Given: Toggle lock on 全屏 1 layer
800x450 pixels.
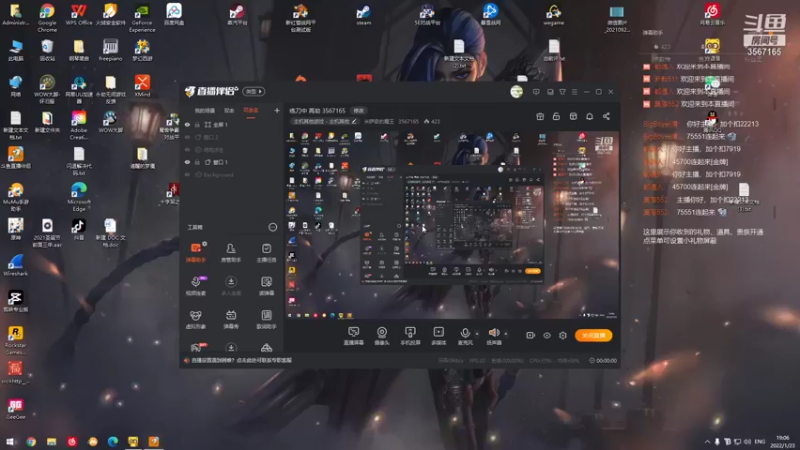Looking at the screenshot, I should point(197,124).
